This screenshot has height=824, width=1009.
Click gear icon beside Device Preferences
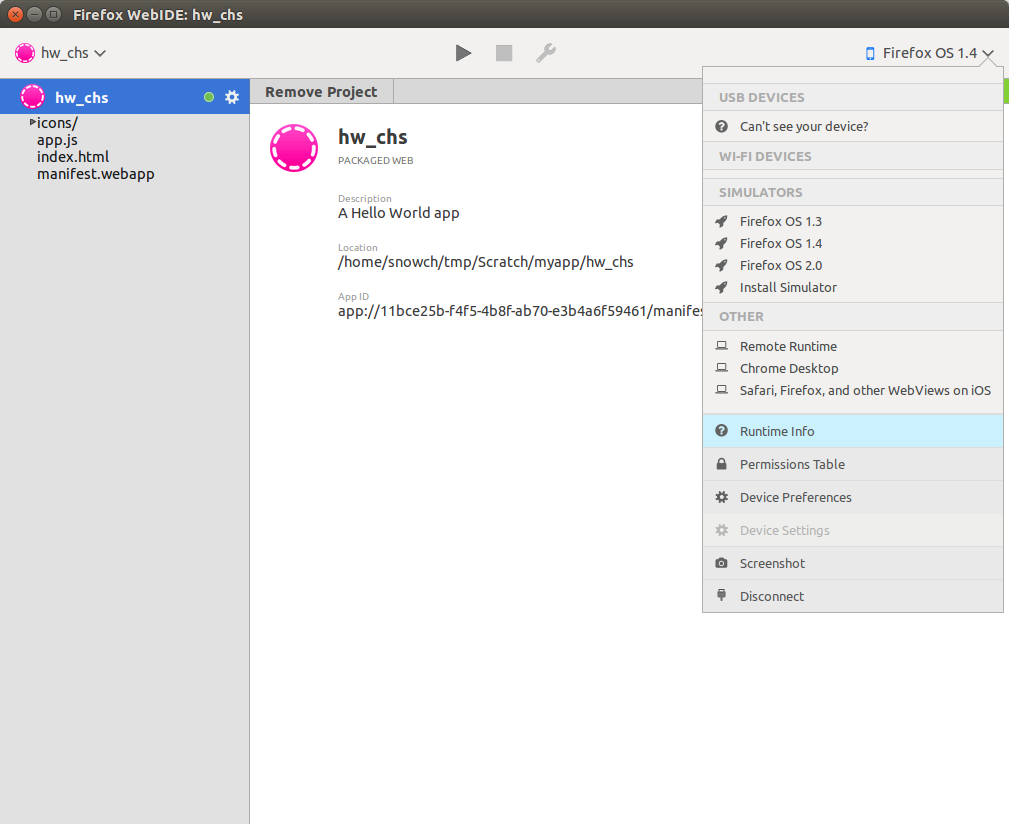click(721, 497)
